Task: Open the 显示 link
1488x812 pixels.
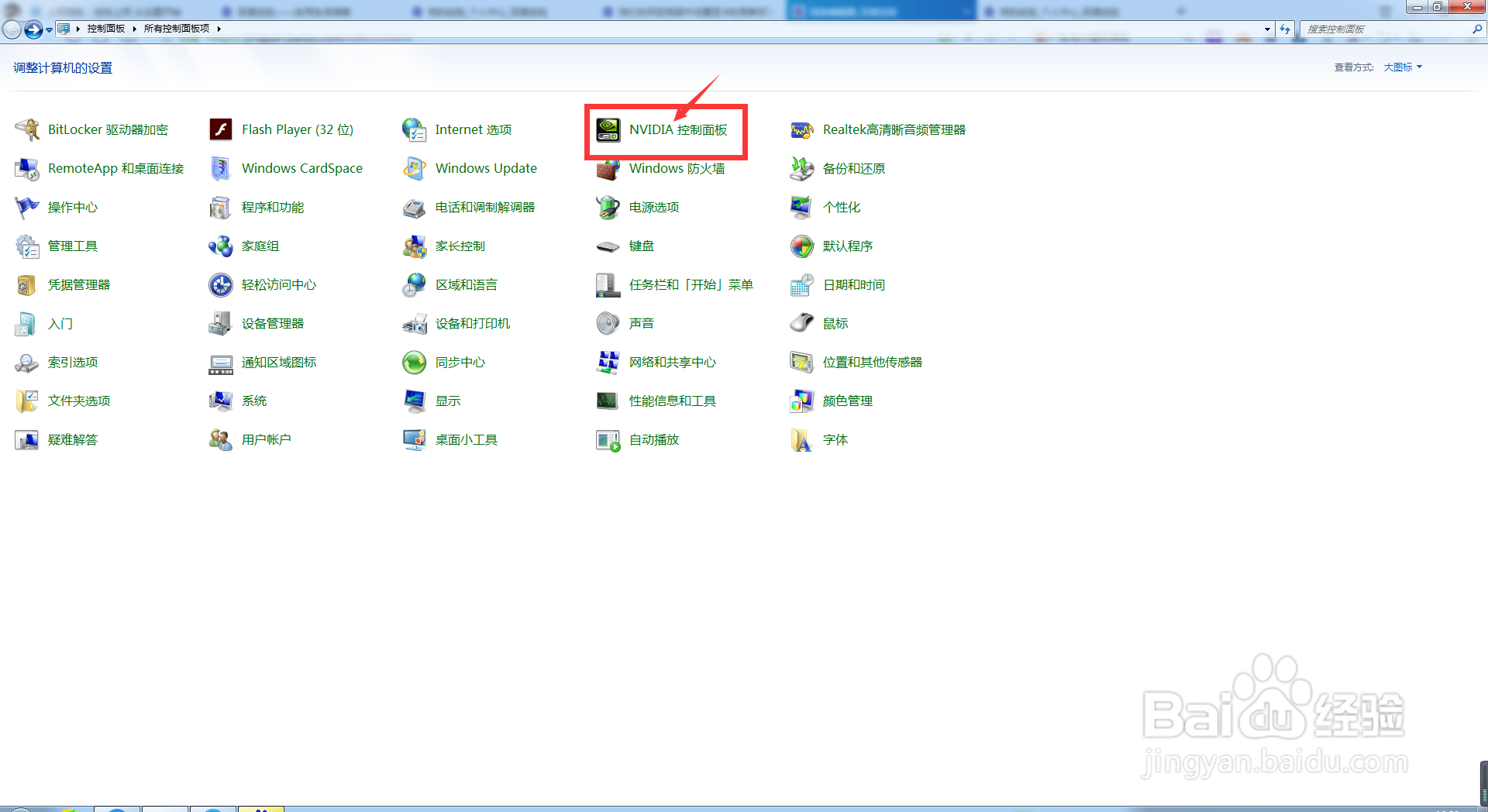Action: pyautogui.click(x=448, y=401)
